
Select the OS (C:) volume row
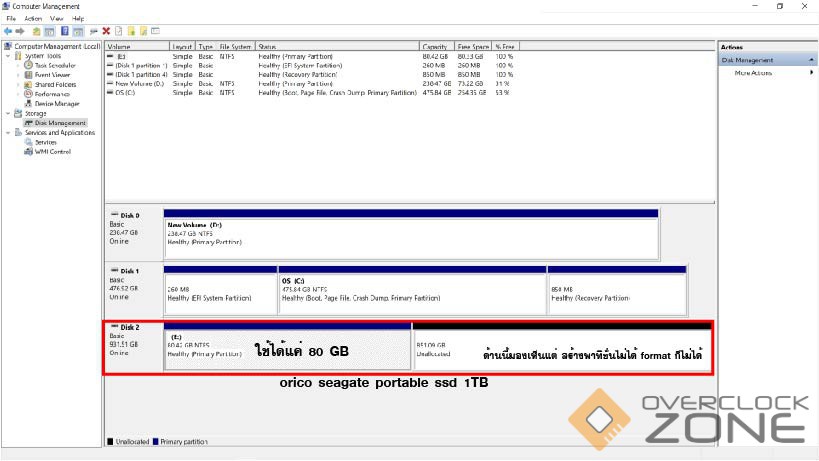click(312, 92)
